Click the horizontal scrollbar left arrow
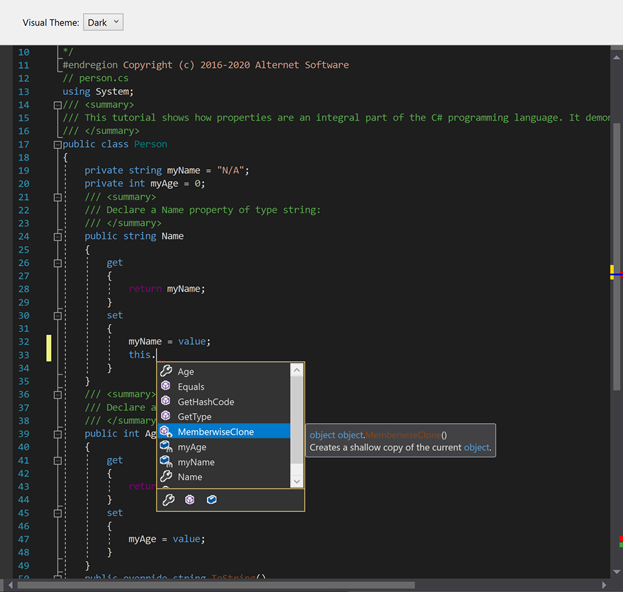 click(10, 585)
